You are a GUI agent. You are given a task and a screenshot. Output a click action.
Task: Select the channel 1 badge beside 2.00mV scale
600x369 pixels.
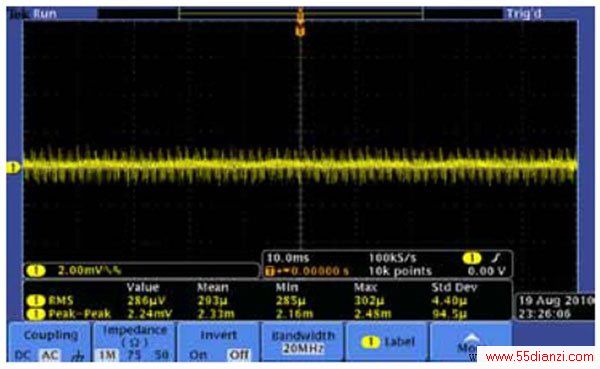point(36,271)
